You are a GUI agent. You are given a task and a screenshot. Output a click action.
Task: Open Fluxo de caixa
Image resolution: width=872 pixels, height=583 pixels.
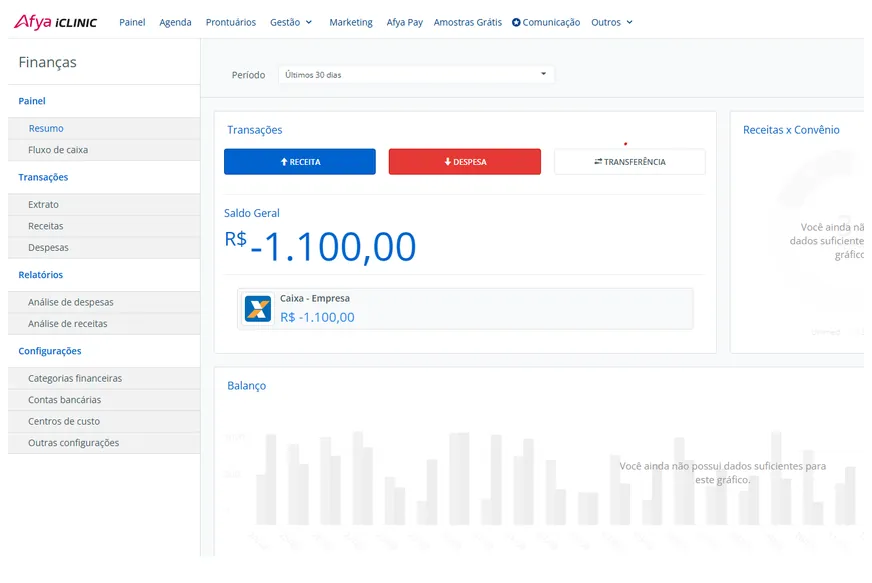click(x=104, y=150)
